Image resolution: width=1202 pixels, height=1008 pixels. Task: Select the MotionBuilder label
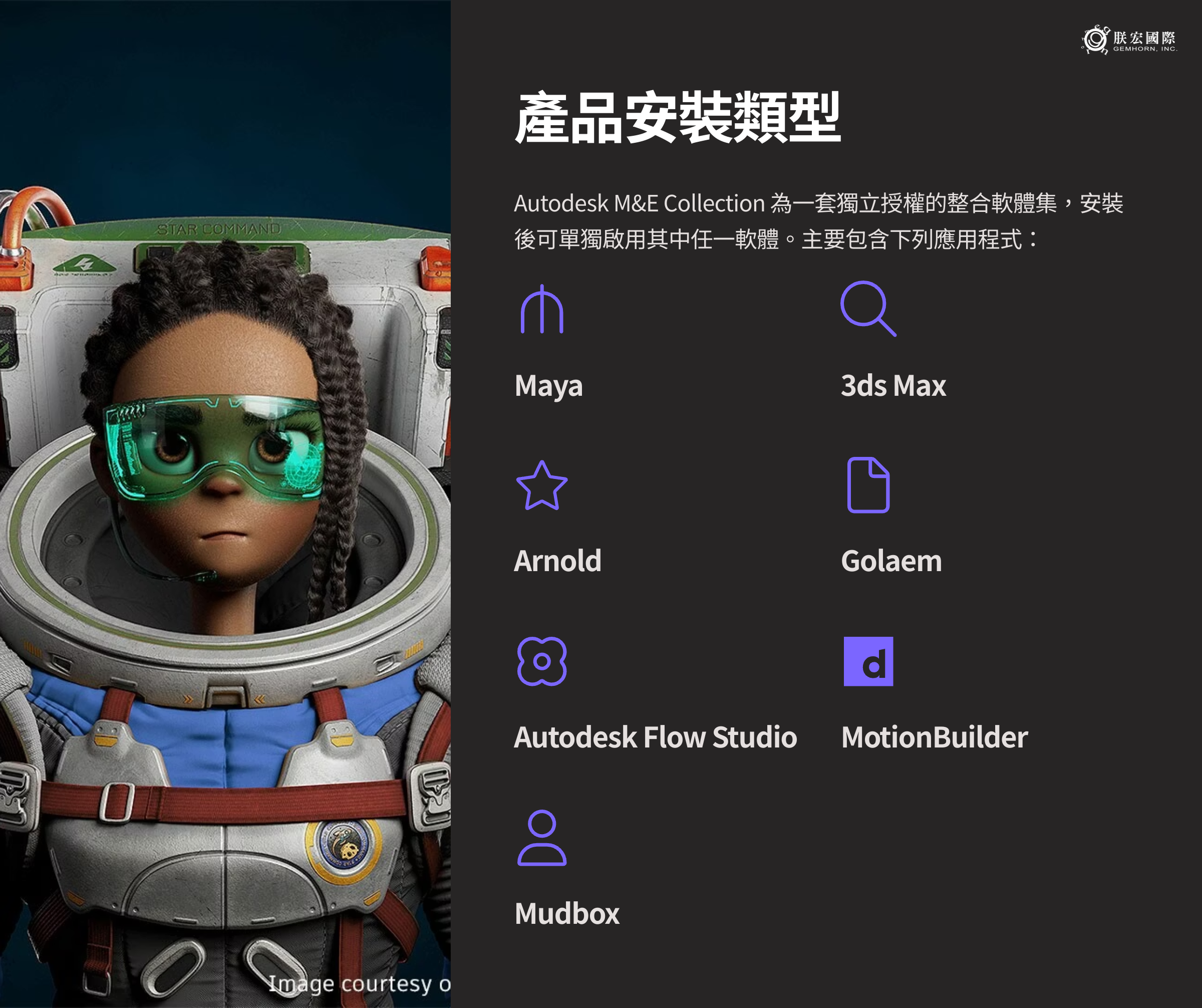click(934, 737)
